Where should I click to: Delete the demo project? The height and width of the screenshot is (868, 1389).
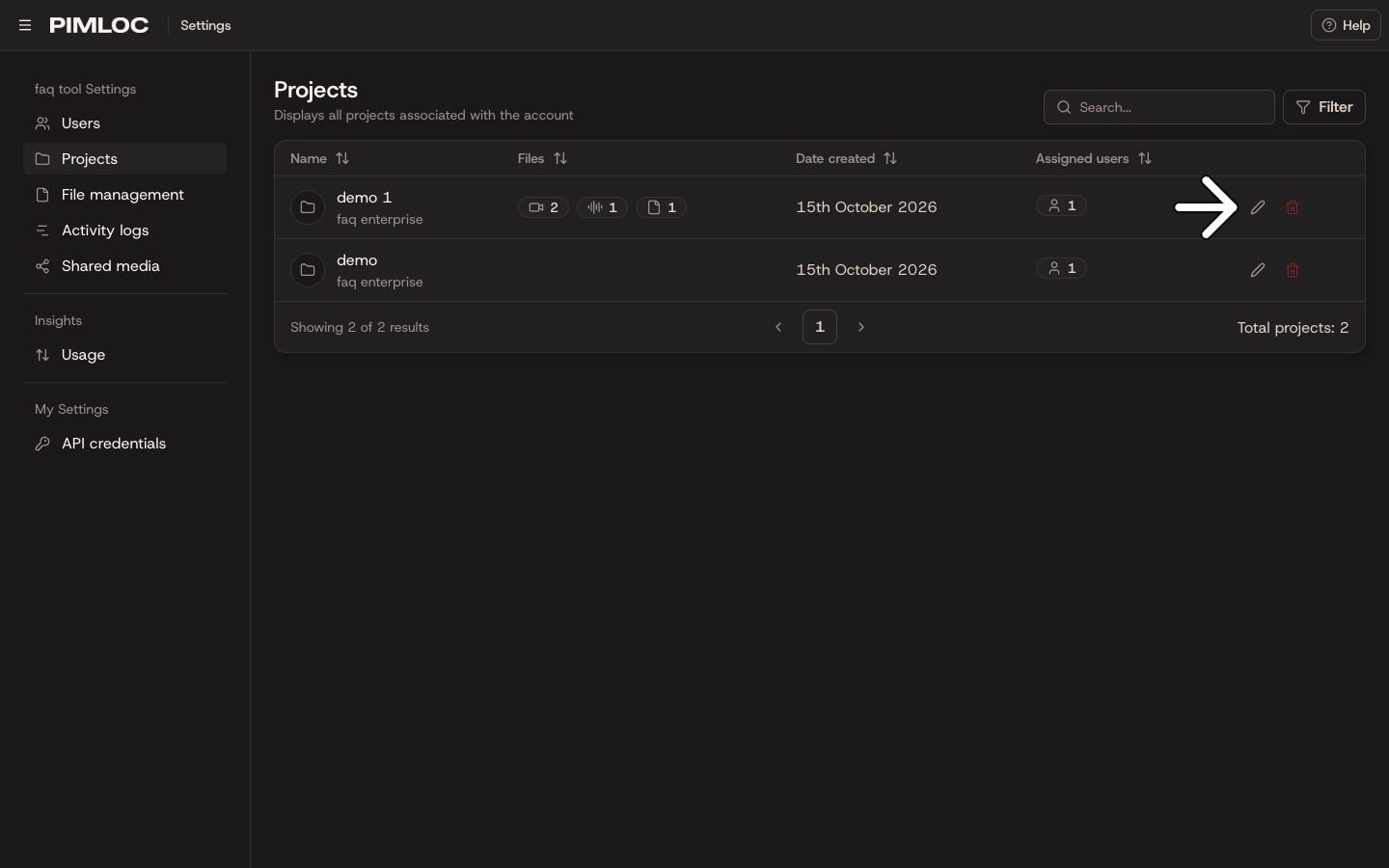click(x=1293, y=270)
